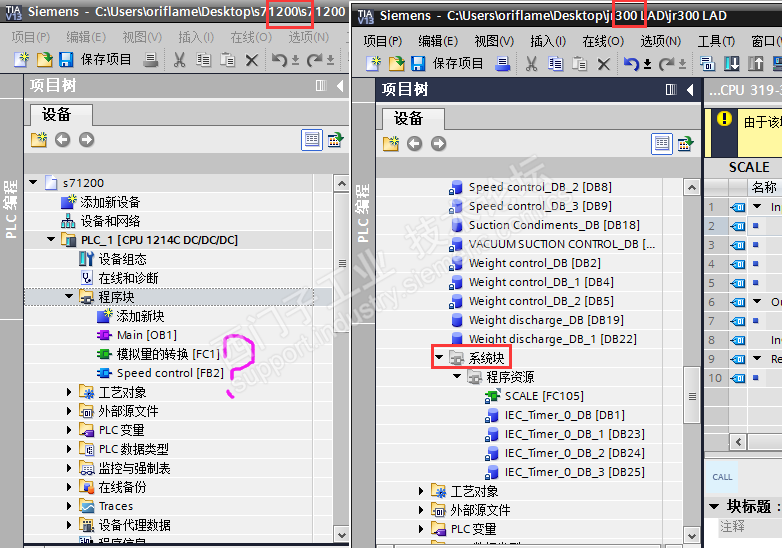Collapse right project tree with arrow
Viewport: 782px width, 548px height.
coord(690,90)
